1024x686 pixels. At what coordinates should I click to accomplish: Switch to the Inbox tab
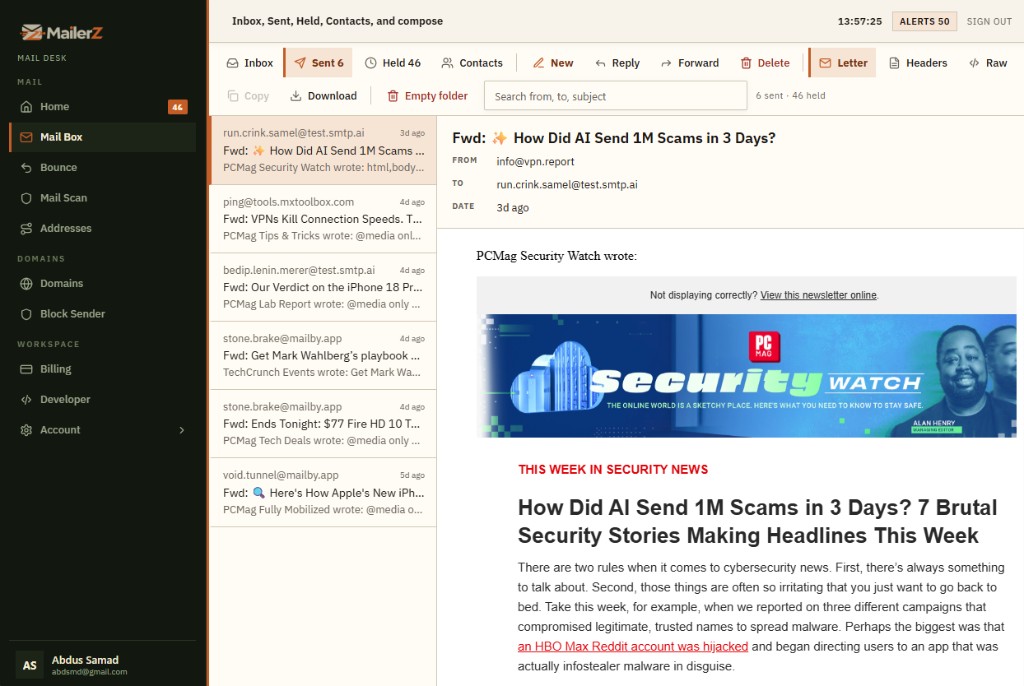point(250,63)
